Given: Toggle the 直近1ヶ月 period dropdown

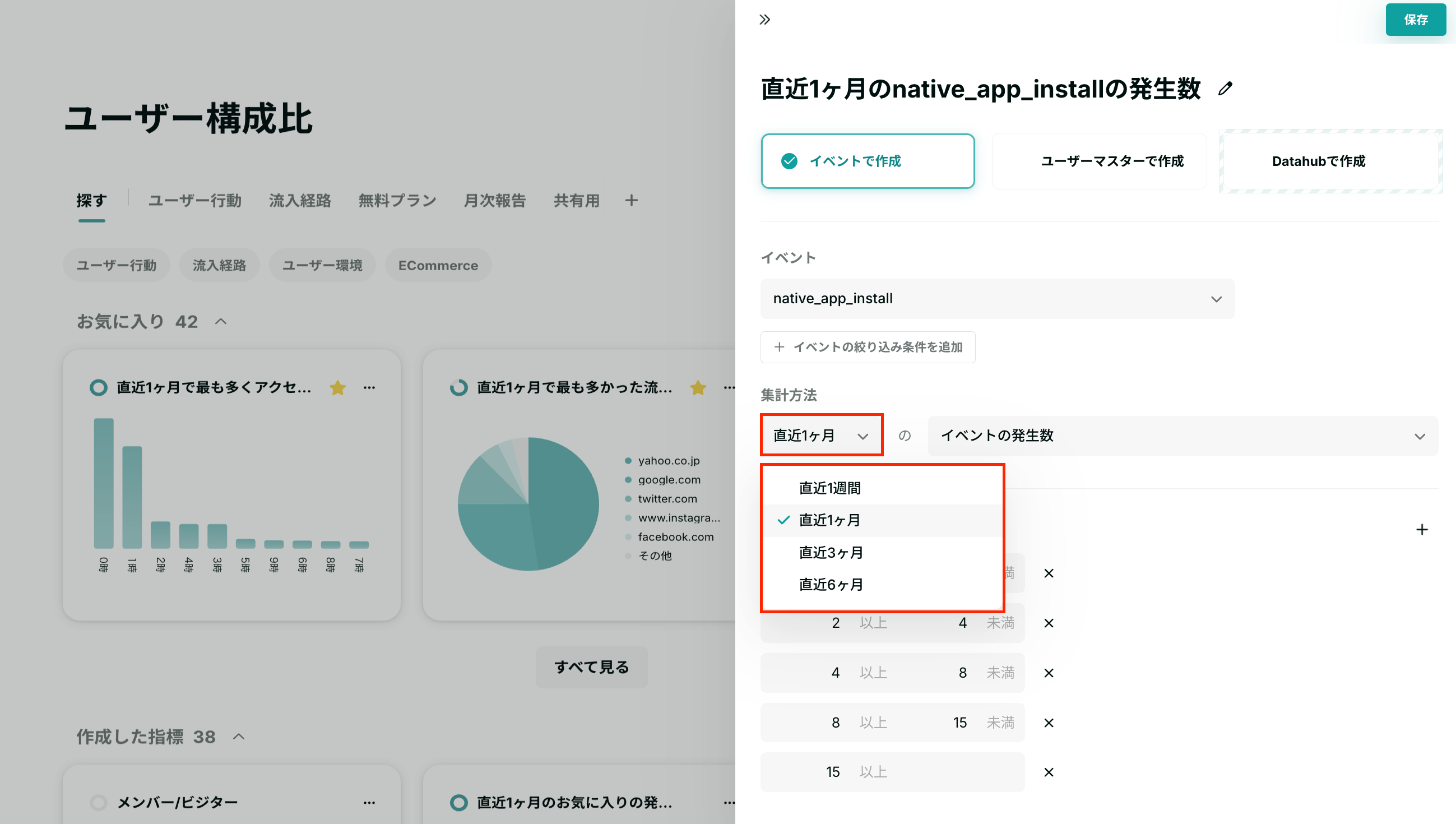Looking at the screenshot, I should [822, 435].
